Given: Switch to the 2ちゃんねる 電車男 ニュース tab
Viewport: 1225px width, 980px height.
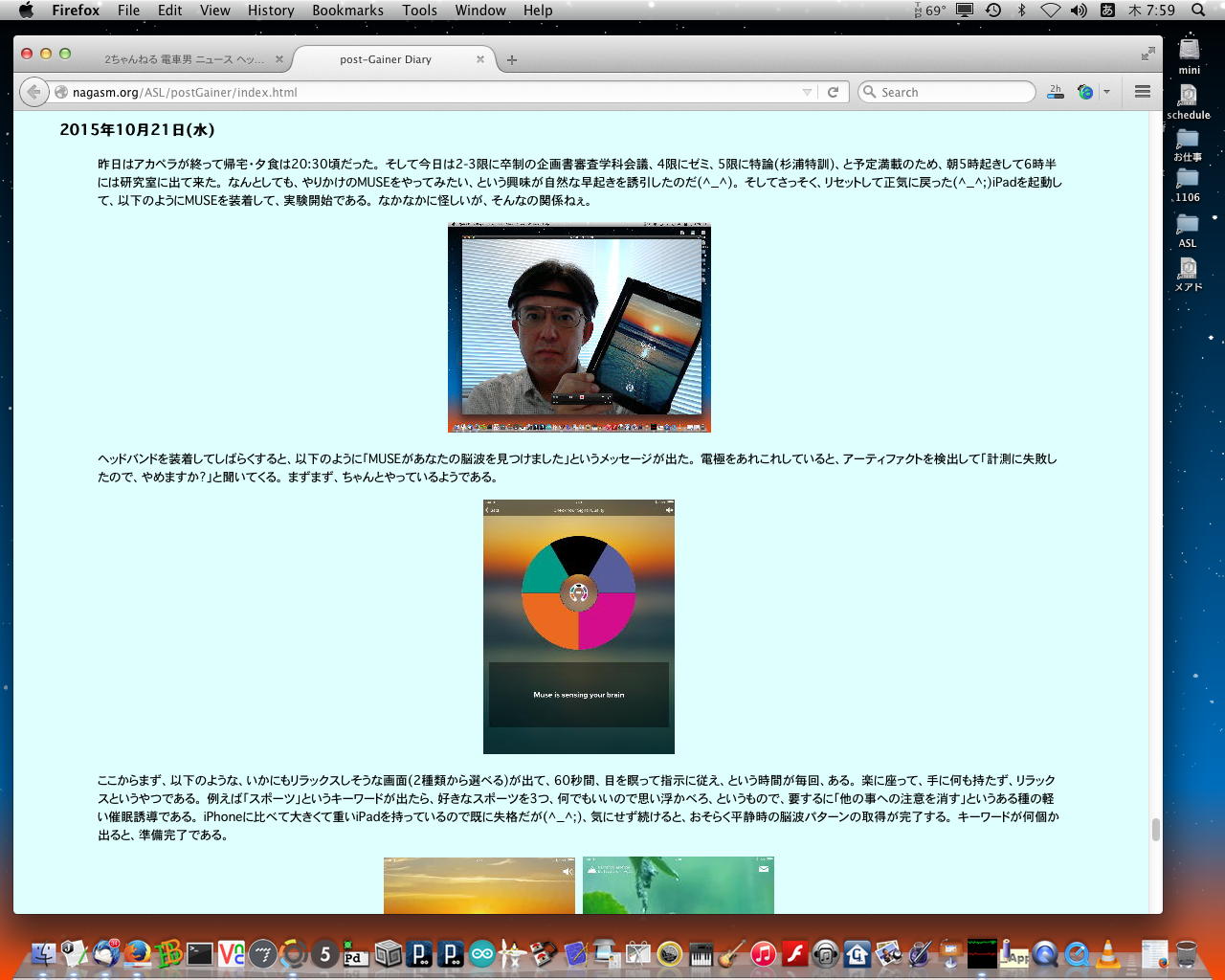Looking at the screenshot, I should (184, 59).
